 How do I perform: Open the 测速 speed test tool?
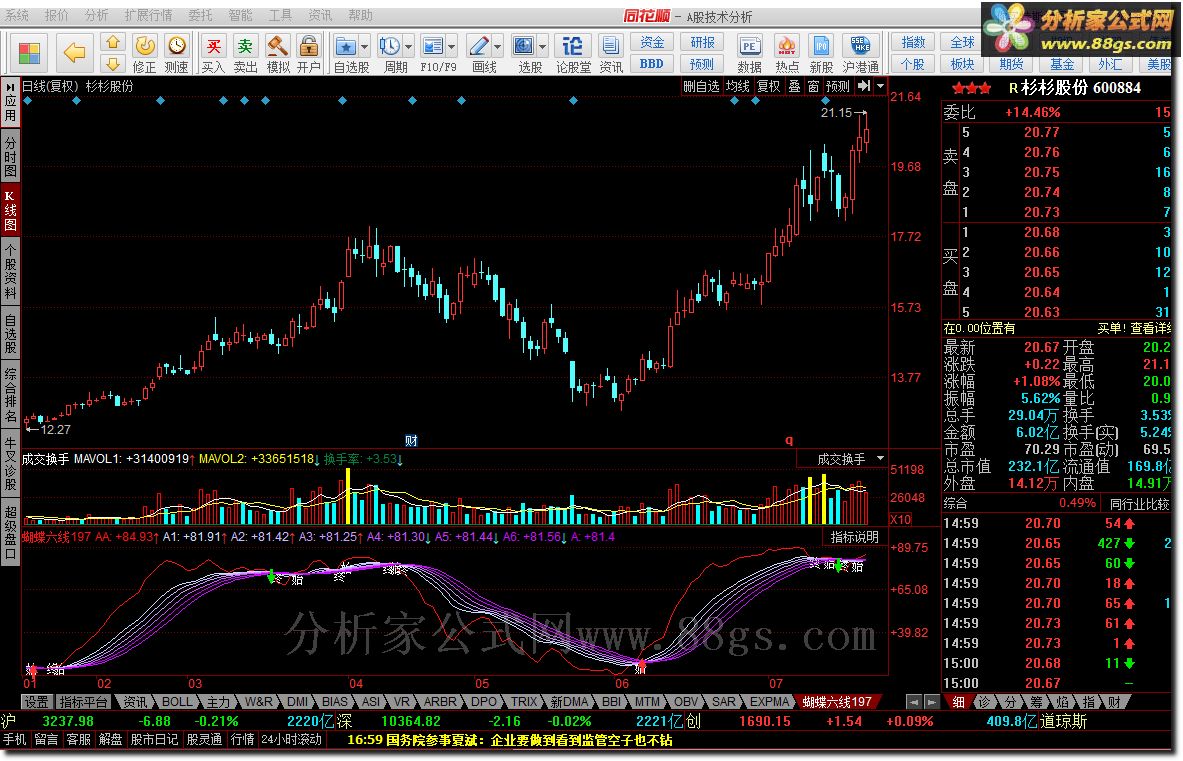pyautogui.click(x=177, y=54)
